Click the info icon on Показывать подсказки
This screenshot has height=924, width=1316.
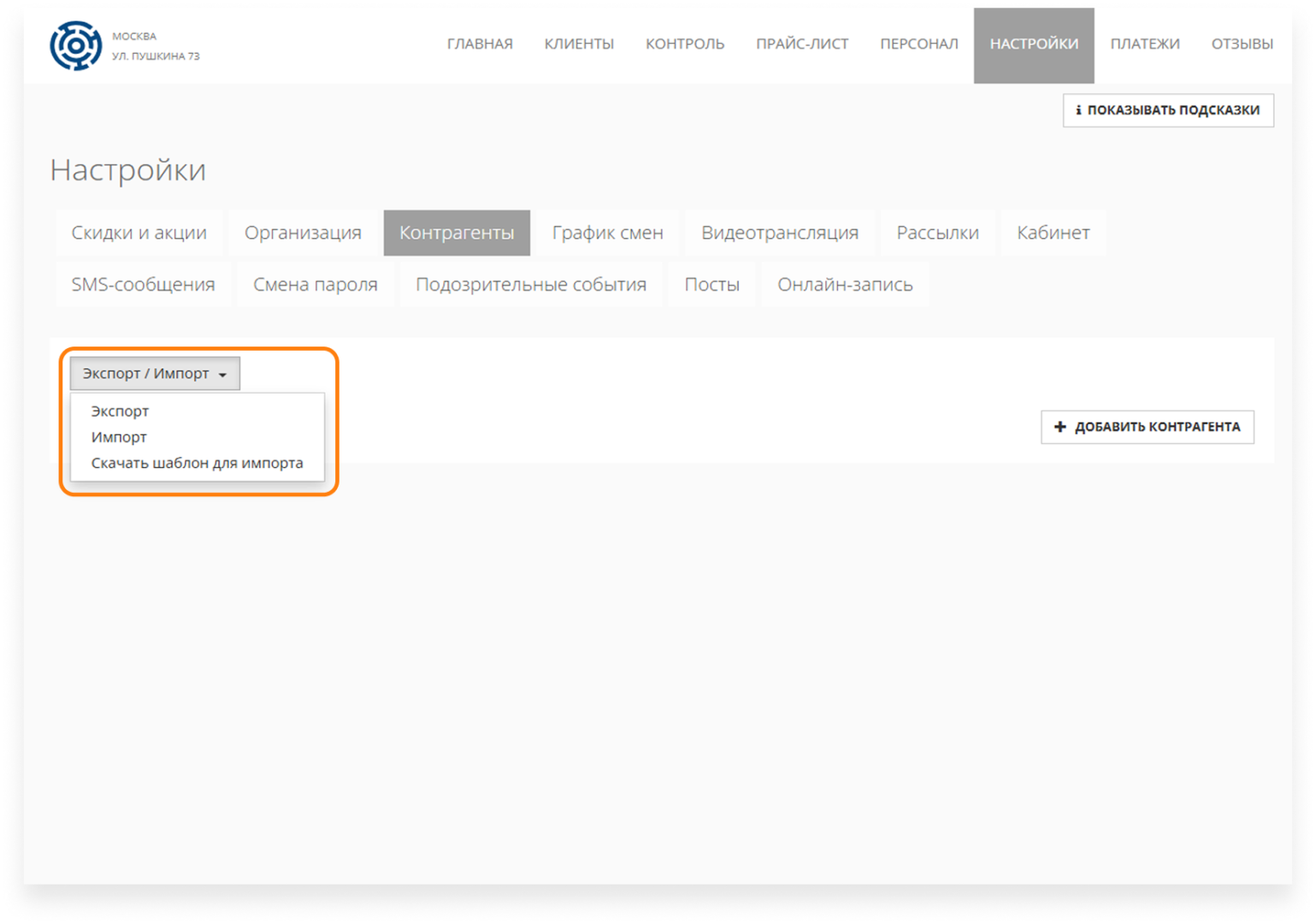(1078, 110)
